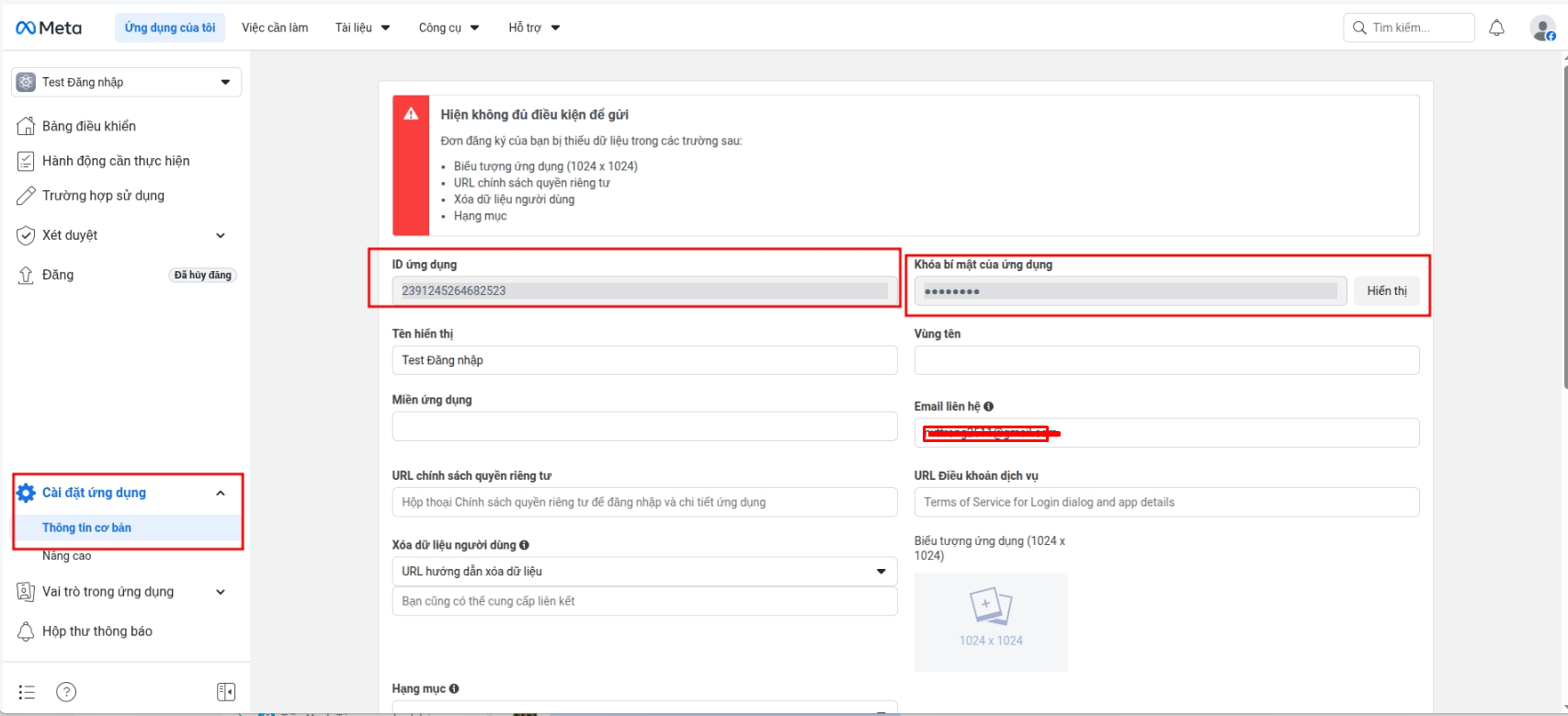This screenshot has height=716, width=1568.
Task: Collapse the sidebar panel icon
Action: click(x=225, y=692)
